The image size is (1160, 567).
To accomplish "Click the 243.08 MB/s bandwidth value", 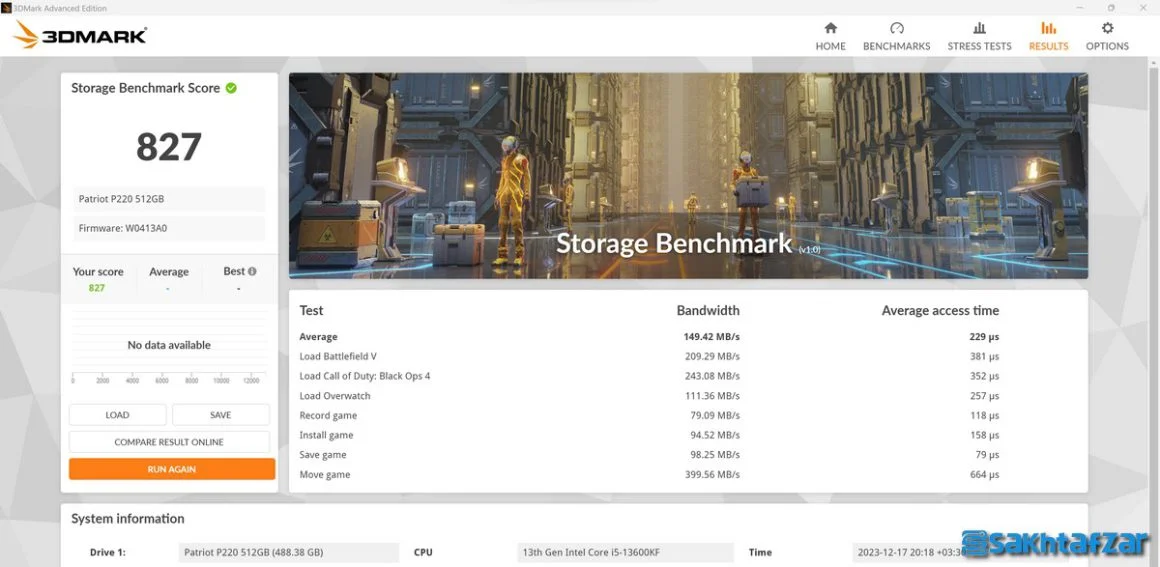I will pyautogui.click(x=712, y=376).
